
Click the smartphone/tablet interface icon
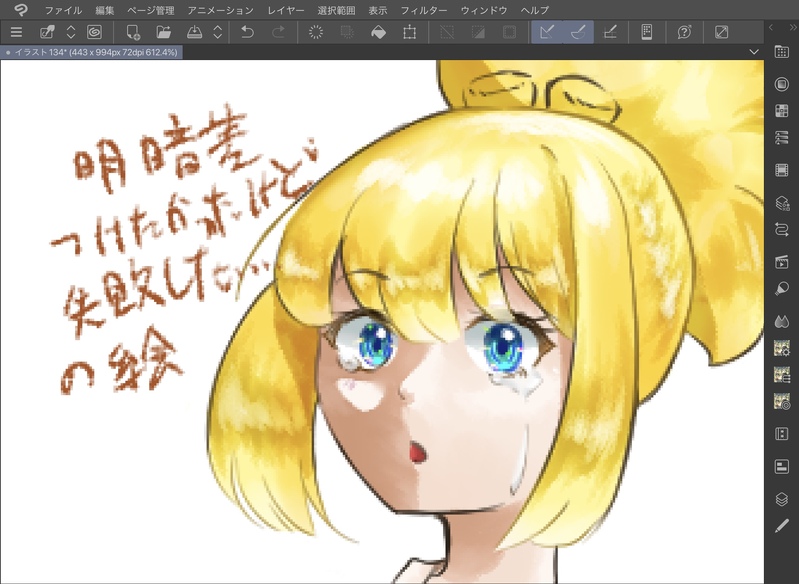647,32
